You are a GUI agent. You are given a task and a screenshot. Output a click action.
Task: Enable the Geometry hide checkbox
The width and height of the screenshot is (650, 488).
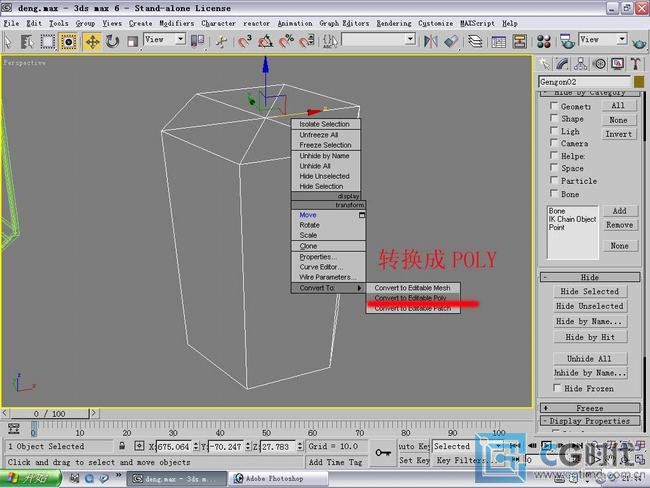(553, 106)
